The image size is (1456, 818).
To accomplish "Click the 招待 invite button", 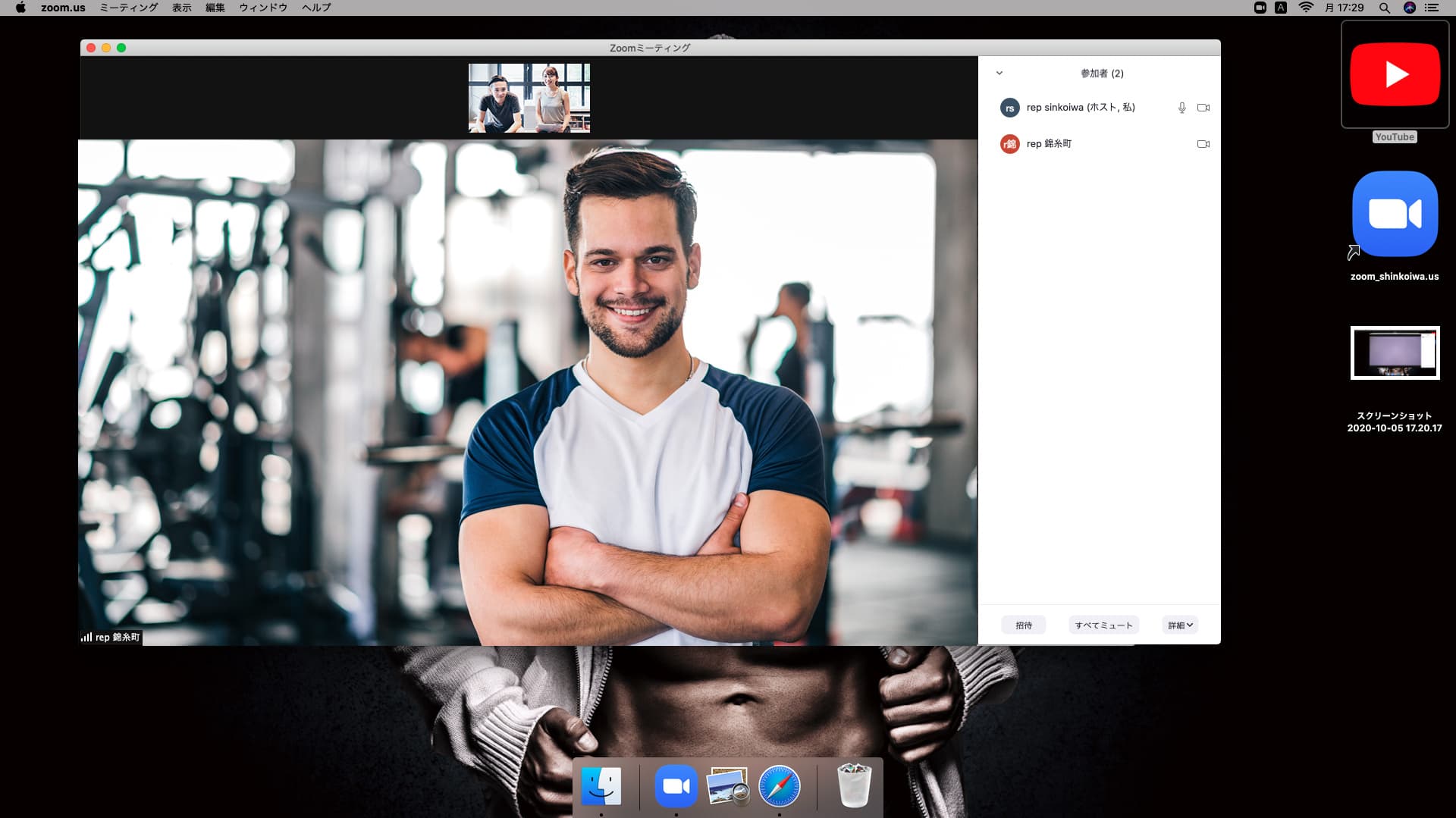I will pos(1024,625).
